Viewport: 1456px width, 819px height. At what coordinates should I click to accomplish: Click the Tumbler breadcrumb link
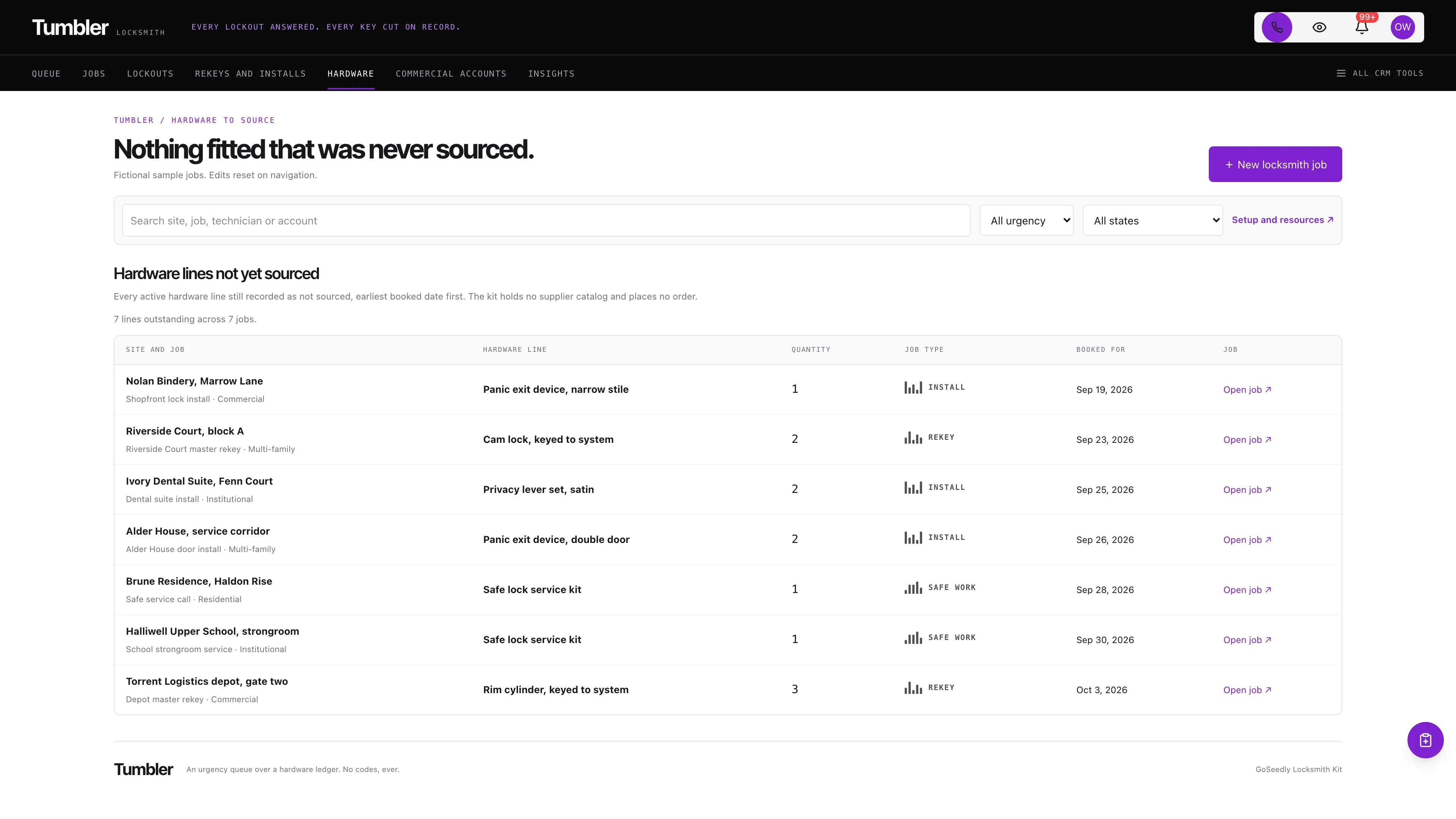click(x=133, y=121)
